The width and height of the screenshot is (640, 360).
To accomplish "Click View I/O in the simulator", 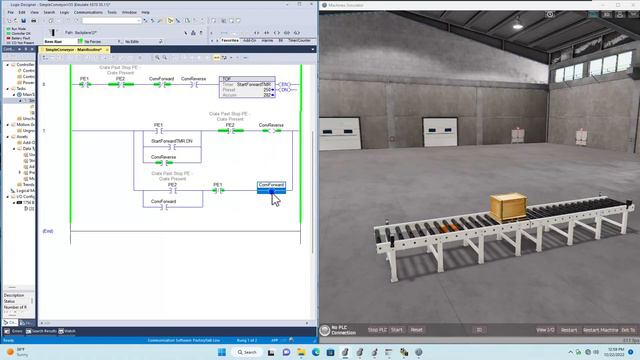I will 545,330.
